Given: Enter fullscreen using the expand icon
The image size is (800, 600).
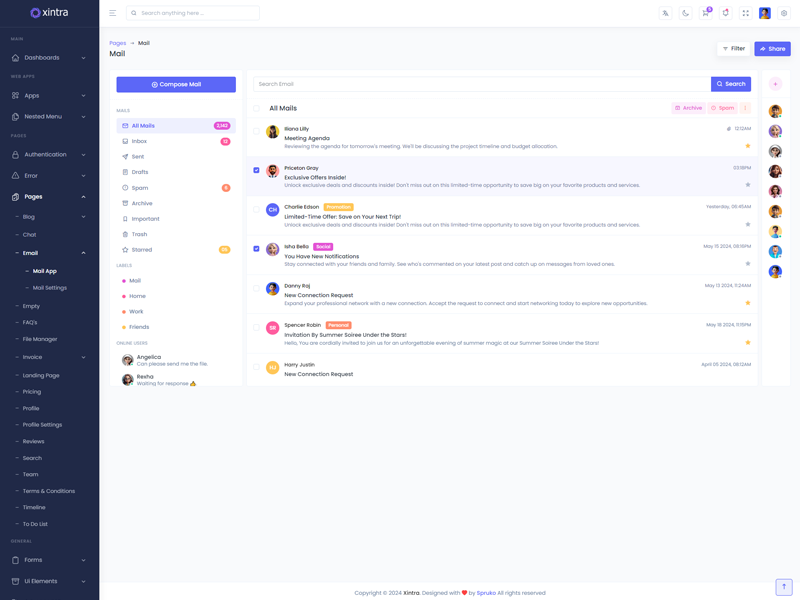Looking at the screenshot, I should 745,13.
